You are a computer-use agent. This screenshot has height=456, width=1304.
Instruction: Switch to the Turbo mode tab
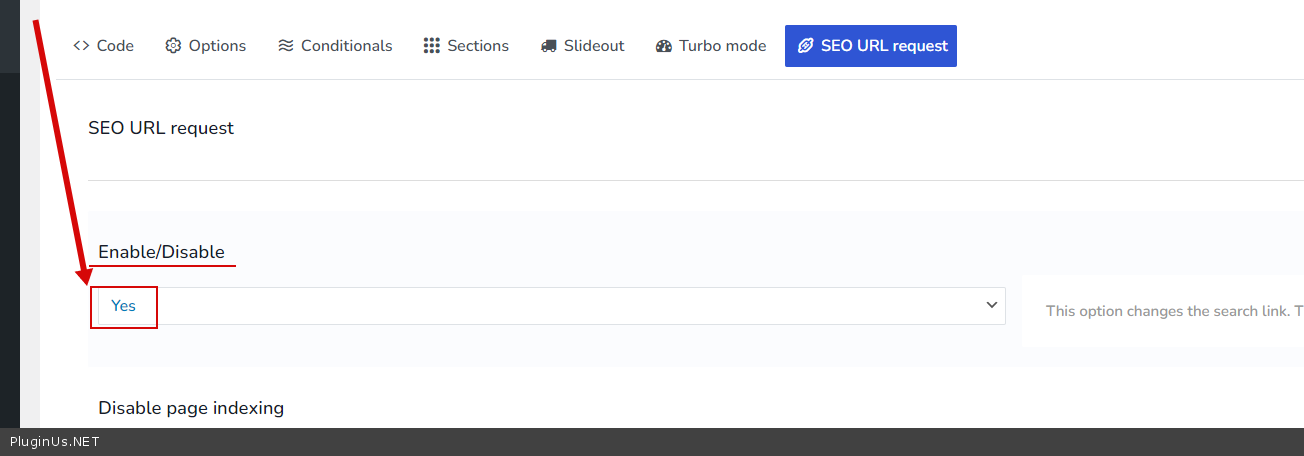pyautogui.click(x=722, y=46)
